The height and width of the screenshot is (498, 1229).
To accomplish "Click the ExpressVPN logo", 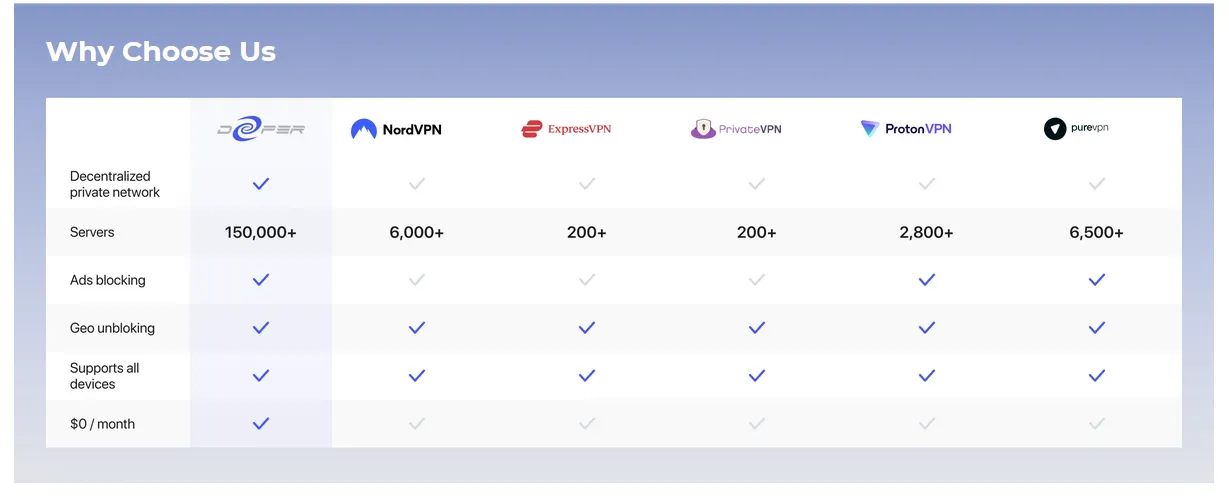I will coord(566,129).
